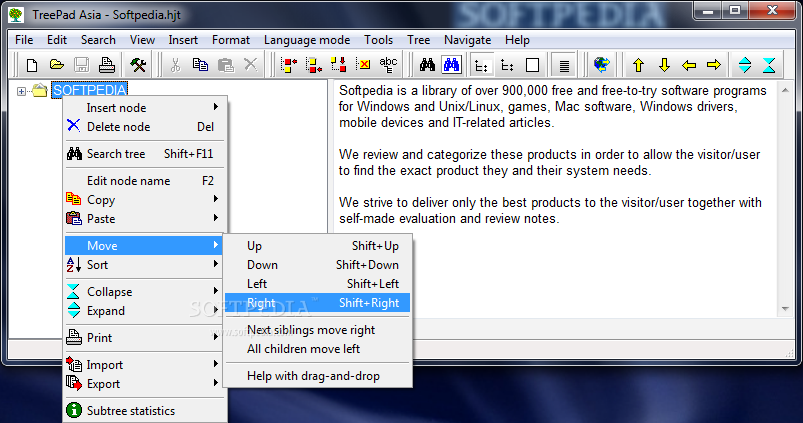Open the Tree menu

418,40
